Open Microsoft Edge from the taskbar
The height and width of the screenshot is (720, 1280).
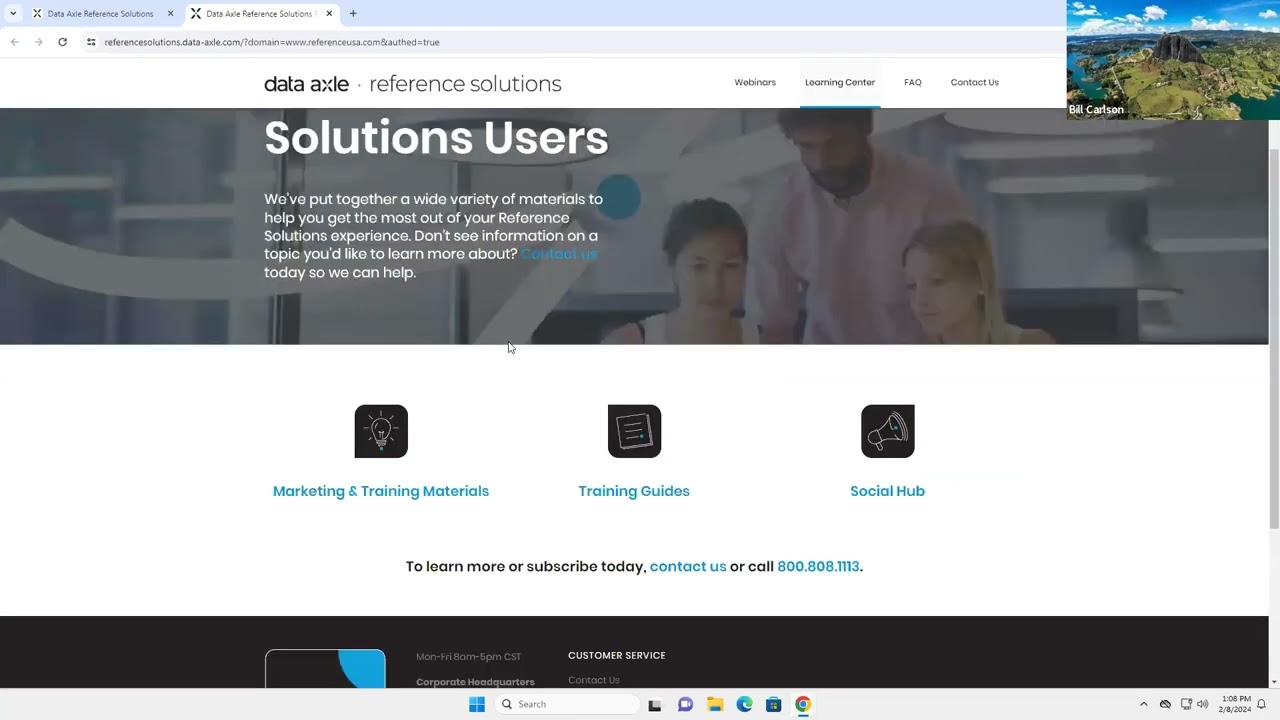744,704
